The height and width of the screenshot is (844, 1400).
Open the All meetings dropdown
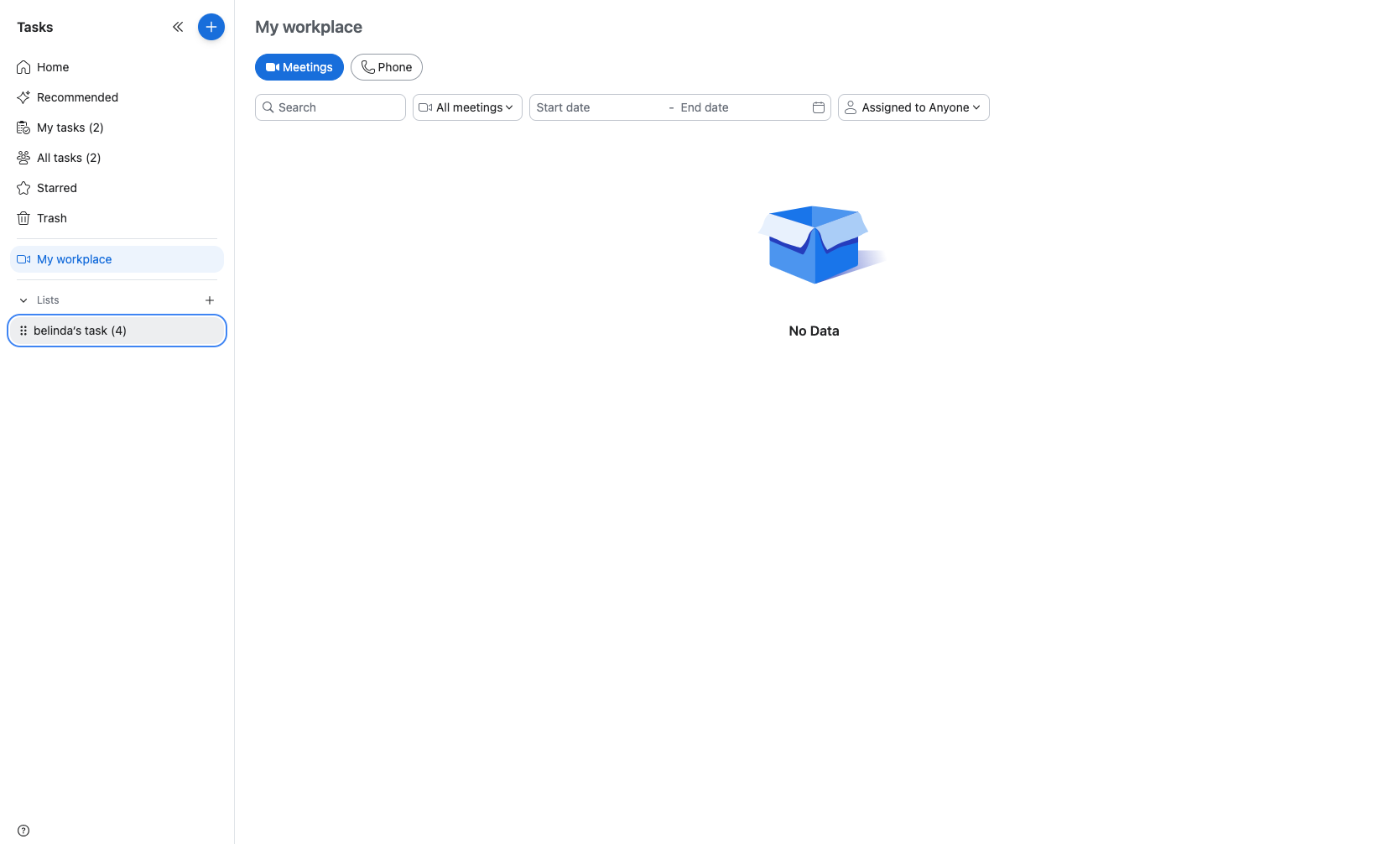[x=467, y=107]
